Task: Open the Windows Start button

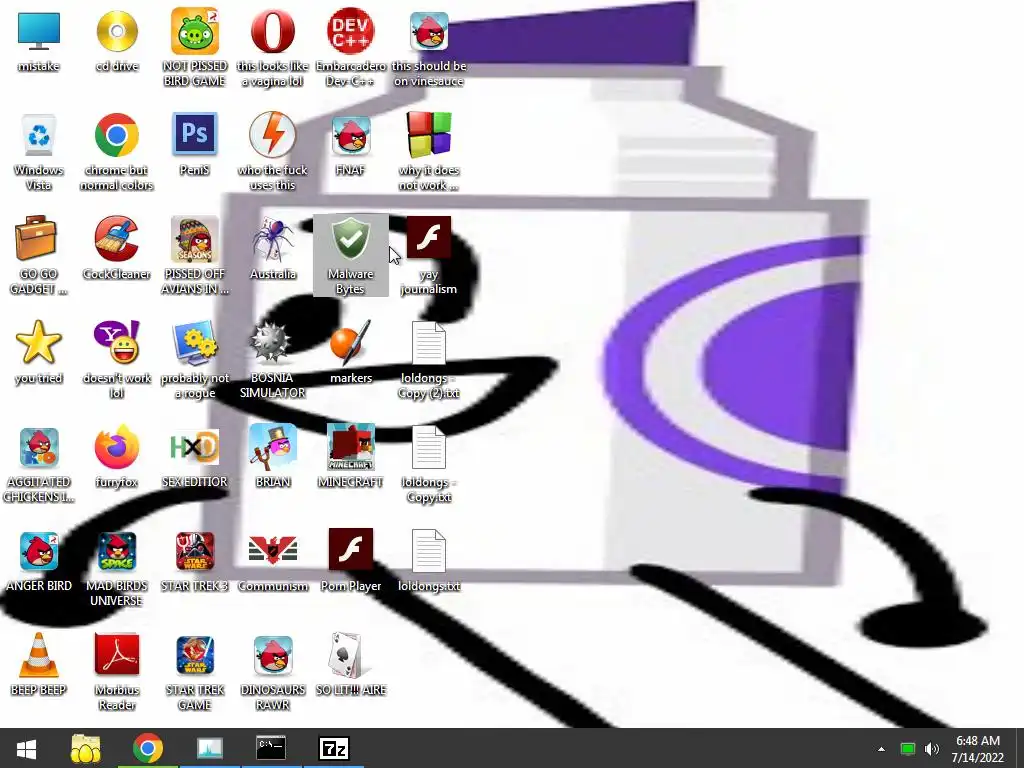Action: 26,748
